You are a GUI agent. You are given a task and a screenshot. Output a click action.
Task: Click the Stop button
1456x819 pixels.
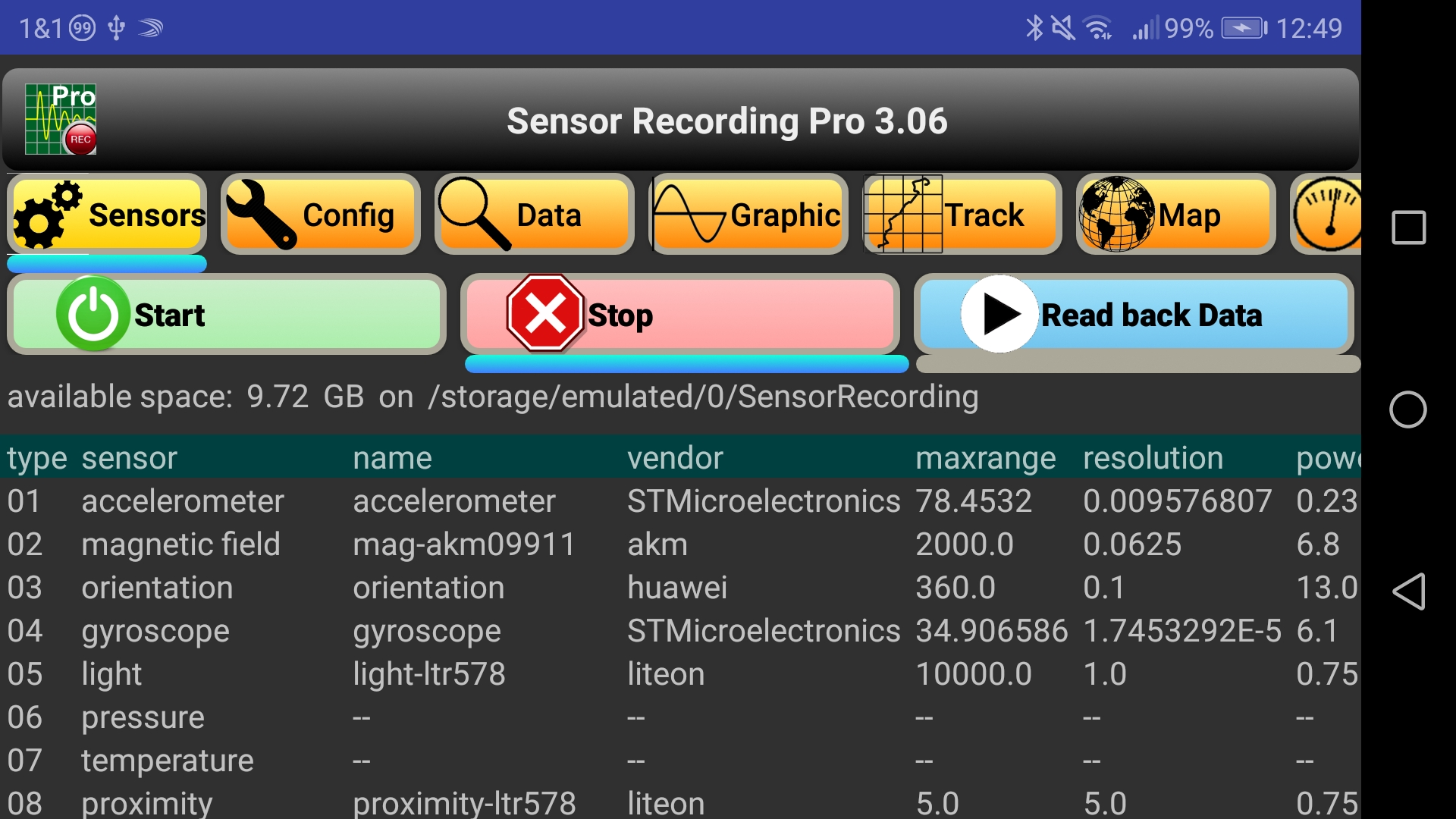[679, 314]
